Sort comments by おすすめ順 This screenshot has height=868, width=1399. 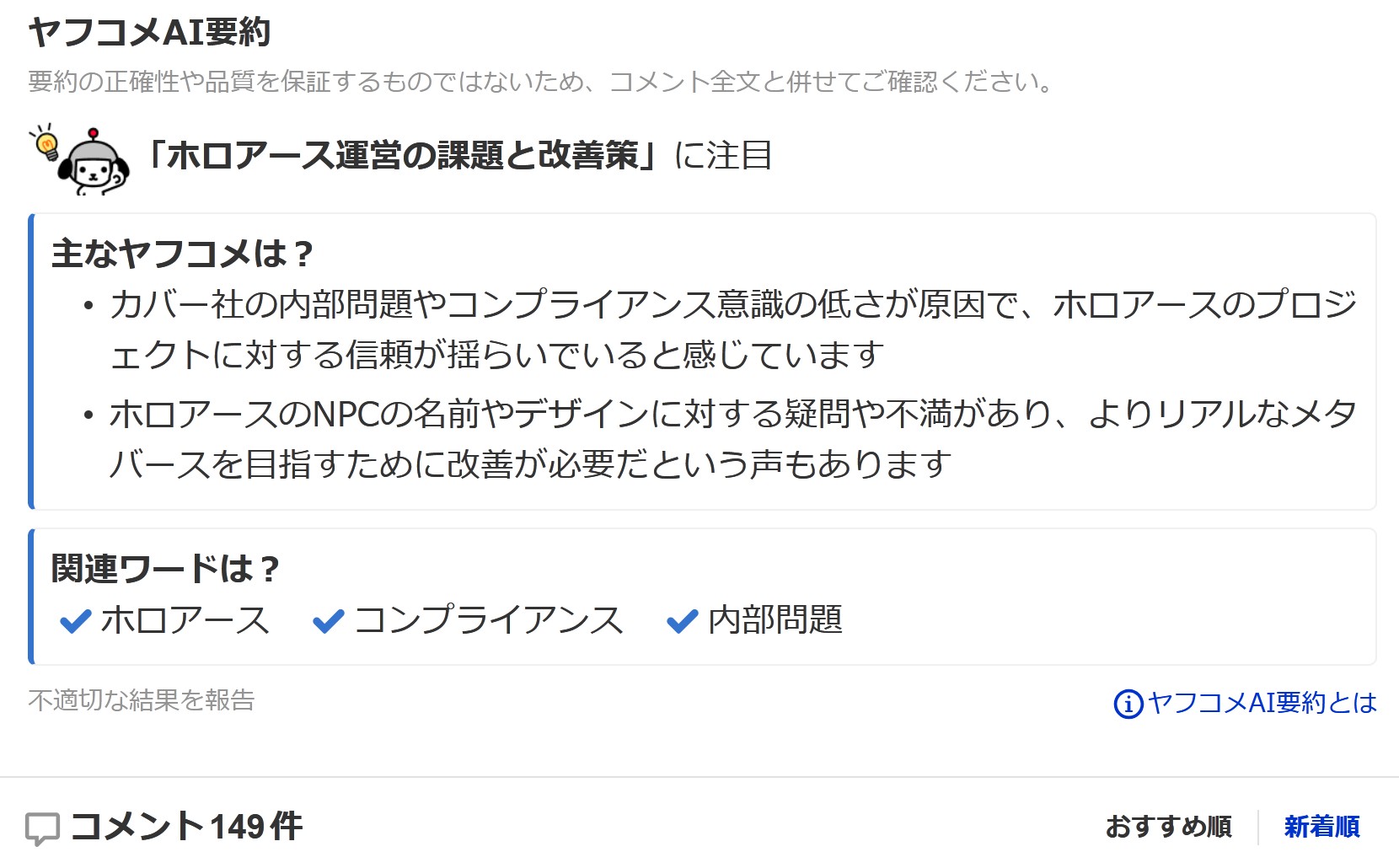(1168, 827)
